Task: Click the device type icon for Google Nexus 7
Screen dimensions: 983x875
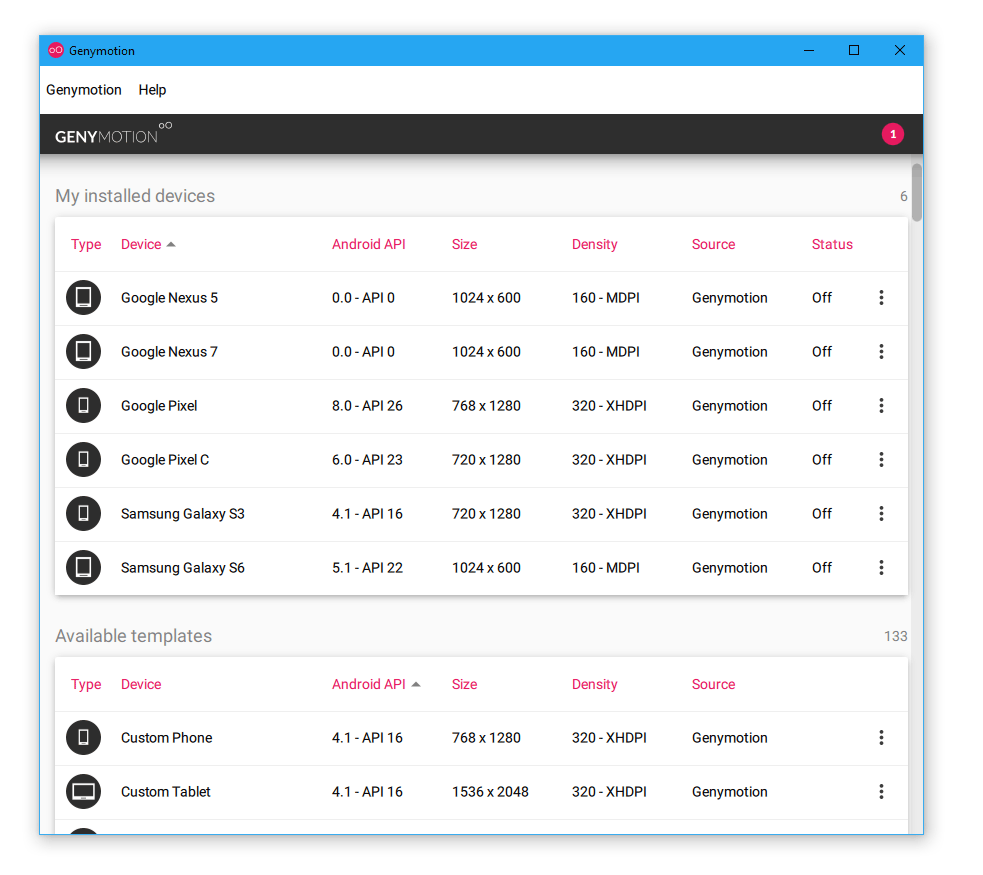Action: (83, 351)
